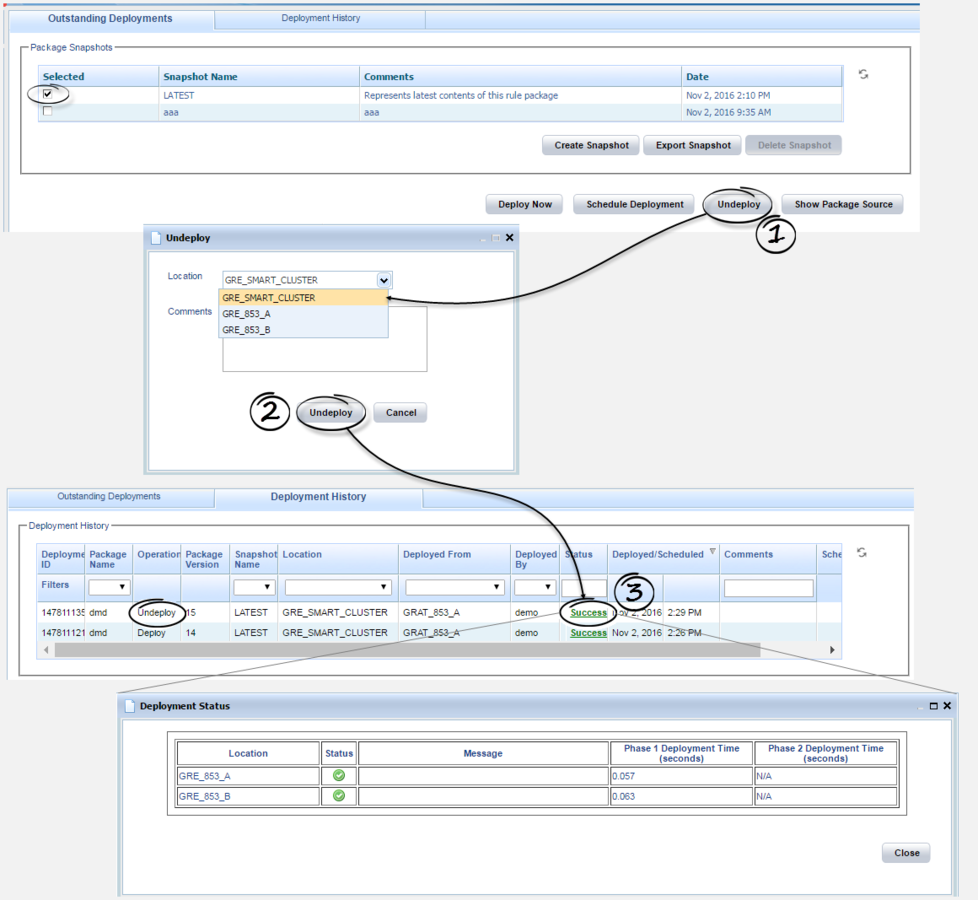The image size is (978, 900).
Task: Open the lower Outstanding Deployments tab
Action: [109, 496]
